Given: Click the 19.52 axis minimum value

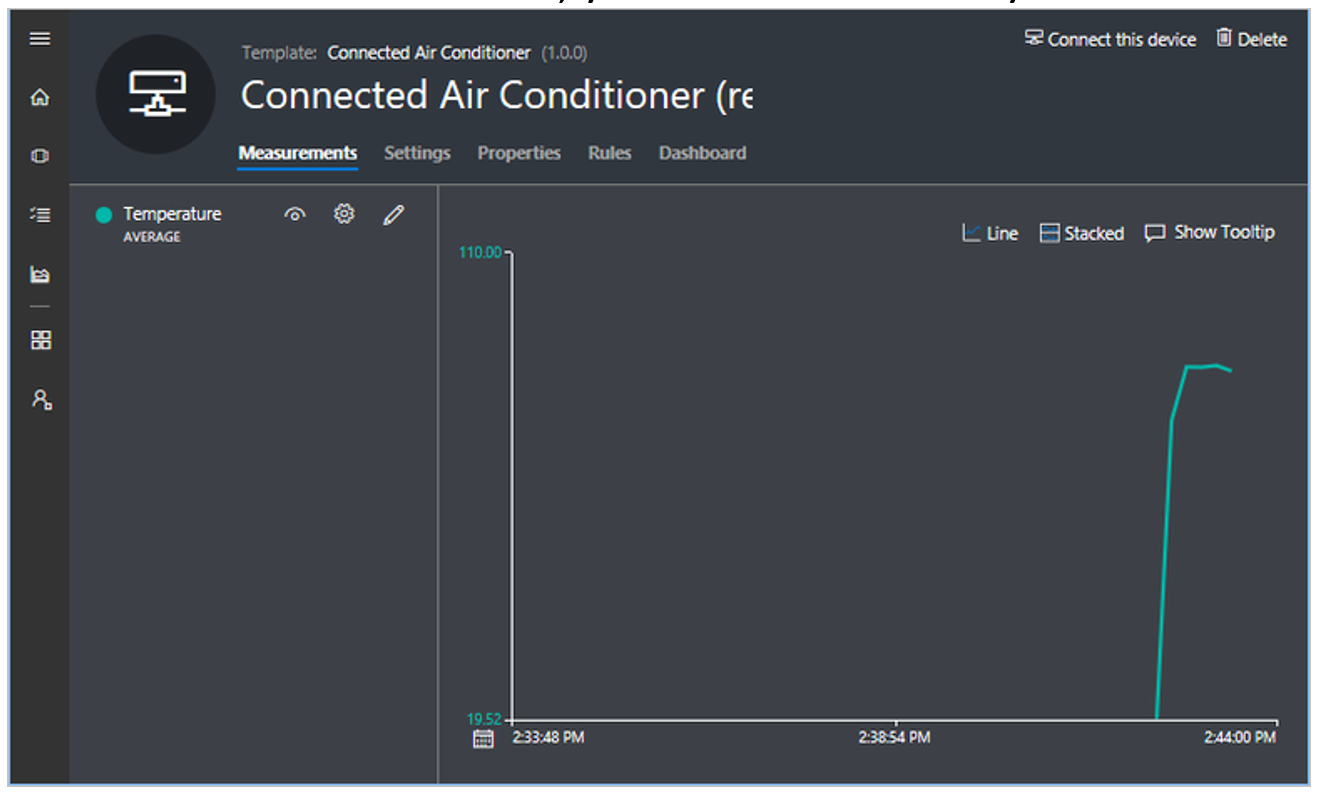Looking at the screenshot, I should 484,718.
